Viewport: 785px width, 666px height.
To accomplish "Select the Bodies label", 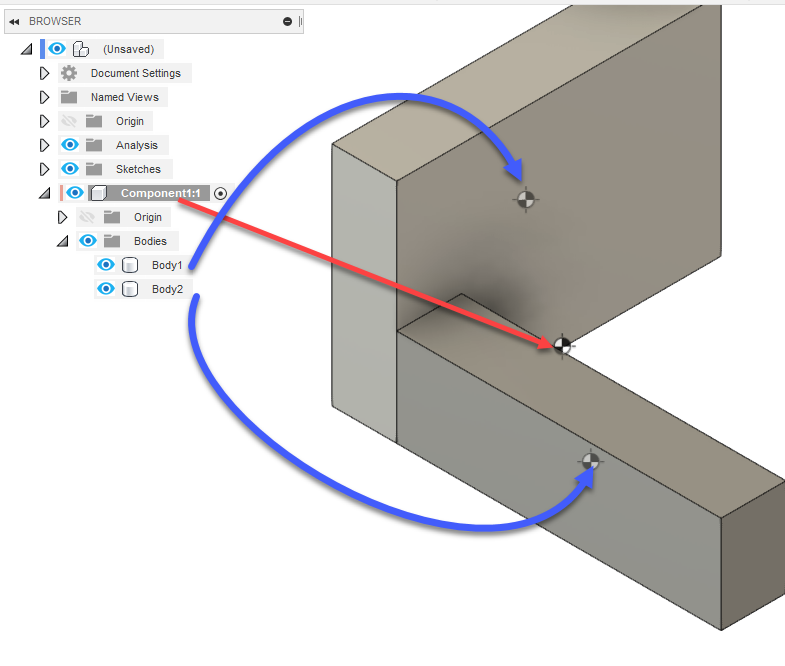I will click(x=150, y=241).
